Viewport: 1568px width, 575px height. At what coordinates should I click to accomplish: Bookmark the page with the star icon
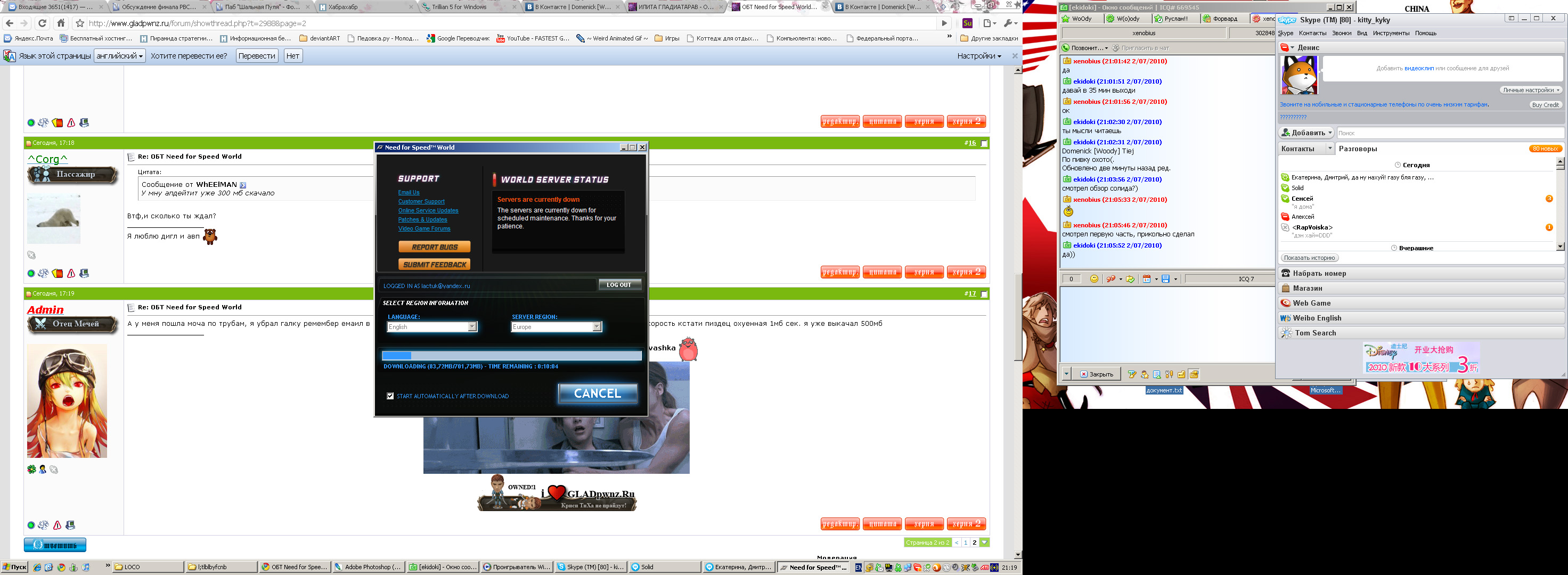(80, 23)
